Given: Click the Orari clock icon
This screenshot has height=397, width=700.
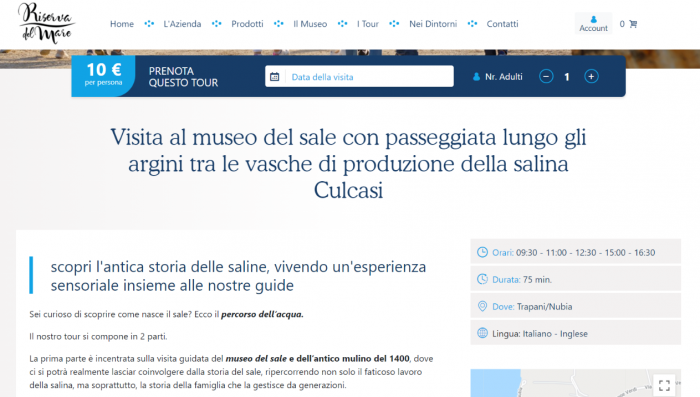Looking at the screenshot, I should tap(482, 252).
